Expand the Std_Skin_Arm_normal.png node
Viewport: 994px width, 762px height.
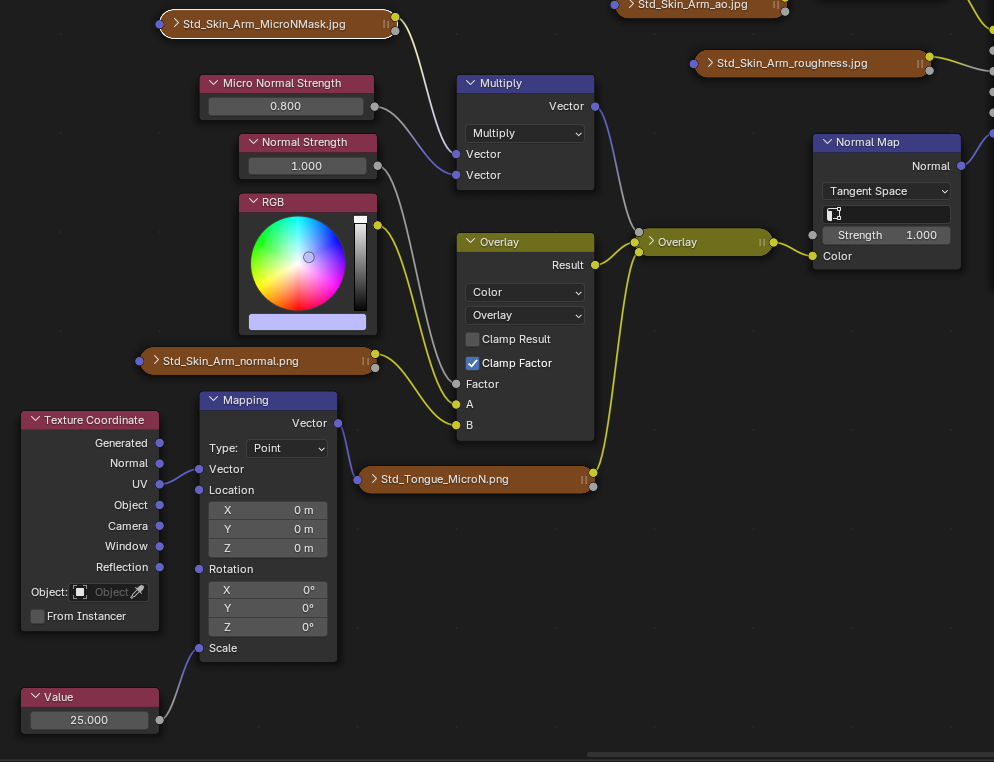(156, 361)
